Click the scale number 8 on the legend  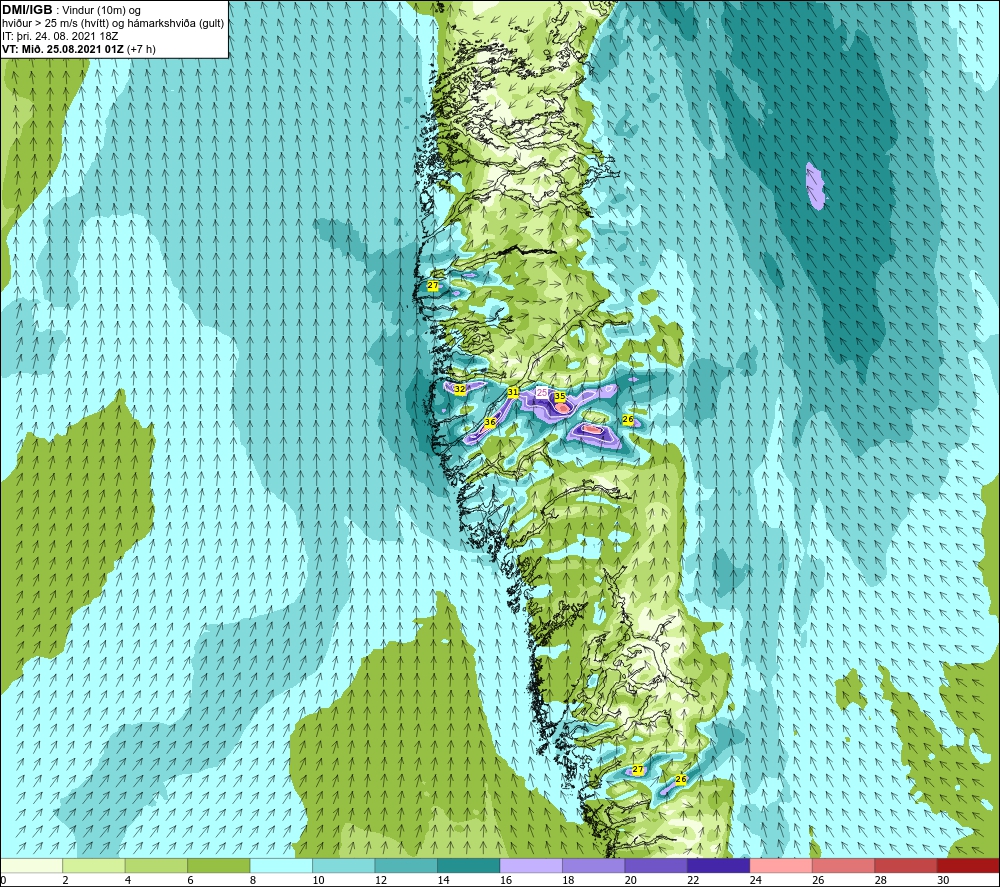[x=253, y=880]
